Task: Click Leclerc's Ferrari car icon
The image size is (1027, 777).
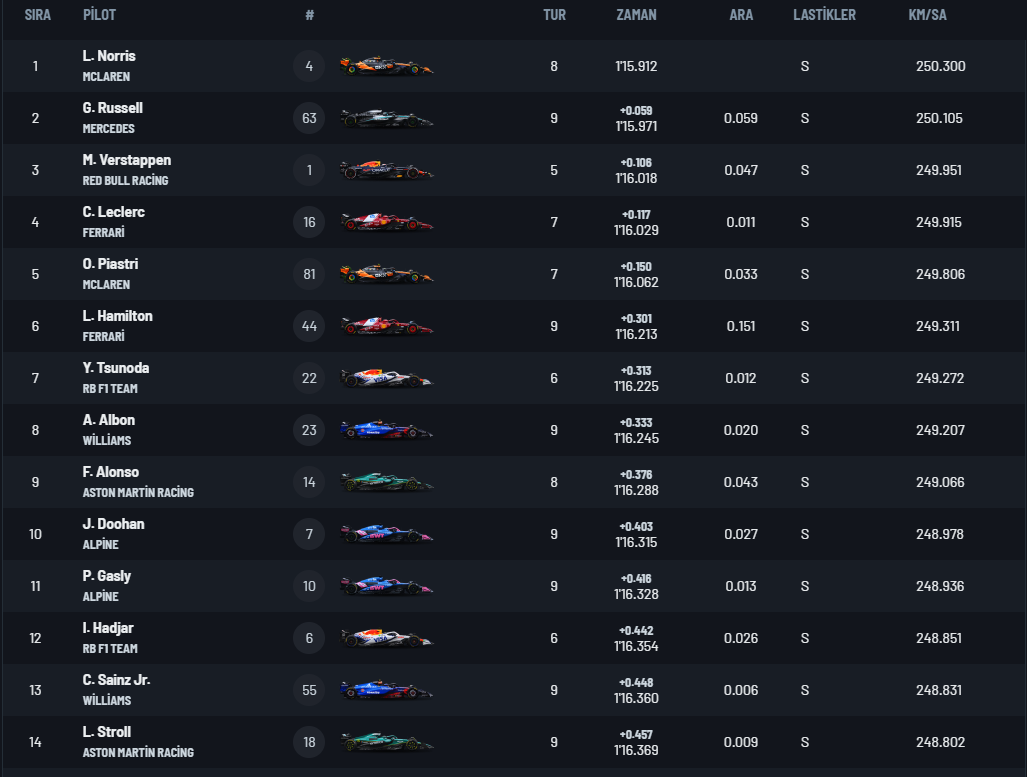Action: [x=386, y=223]
